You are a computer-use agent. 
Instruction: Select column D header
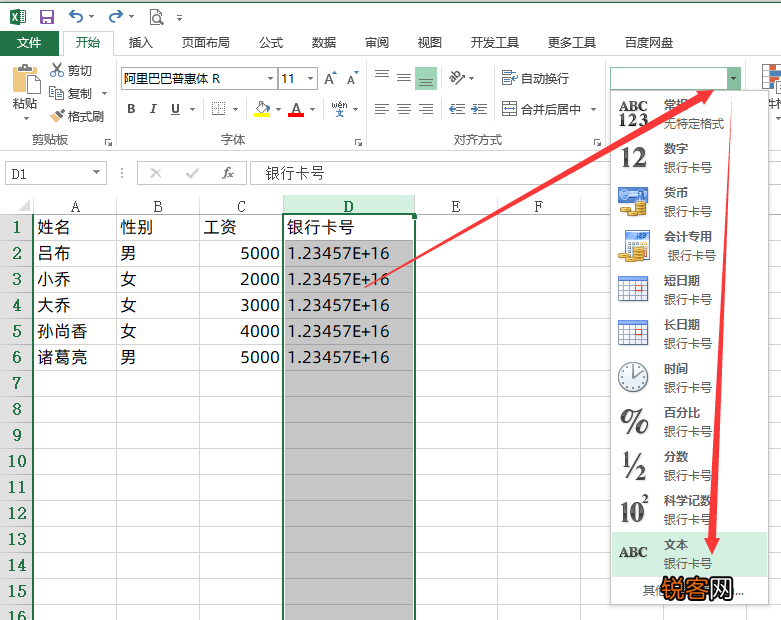348,206
